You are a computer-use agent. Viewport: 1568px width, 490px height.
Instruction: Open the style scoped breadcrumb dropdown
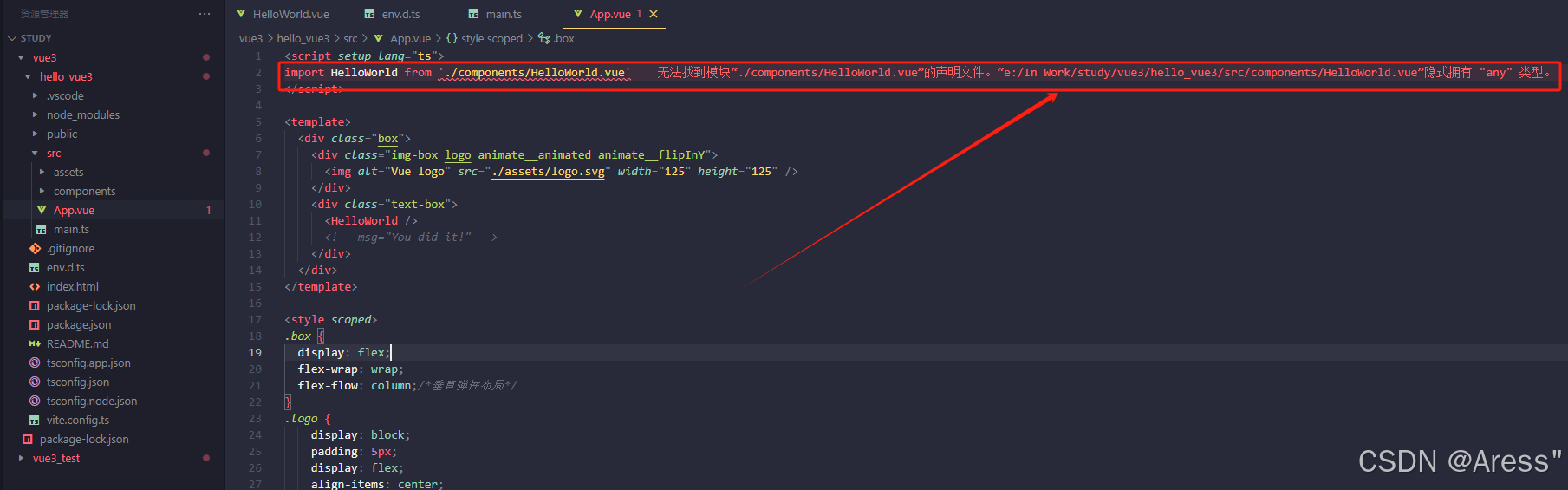pyautogui.click(x=491, y=38)
